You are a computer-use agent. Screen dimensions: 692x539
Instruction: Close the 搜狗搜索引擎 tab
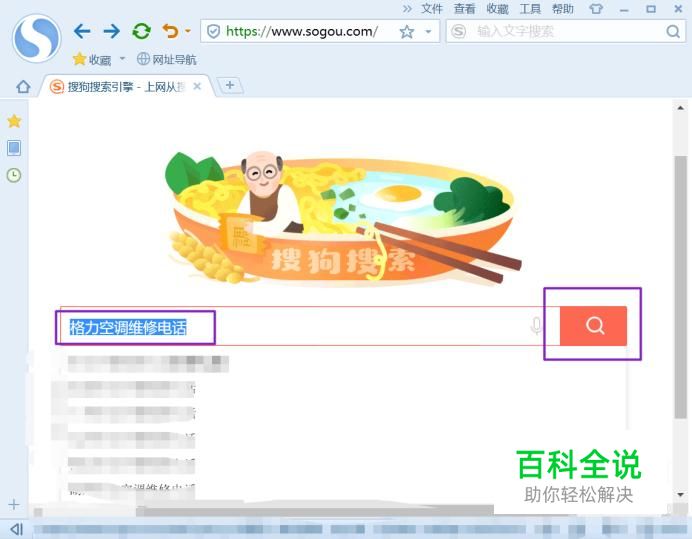point(197,87)
